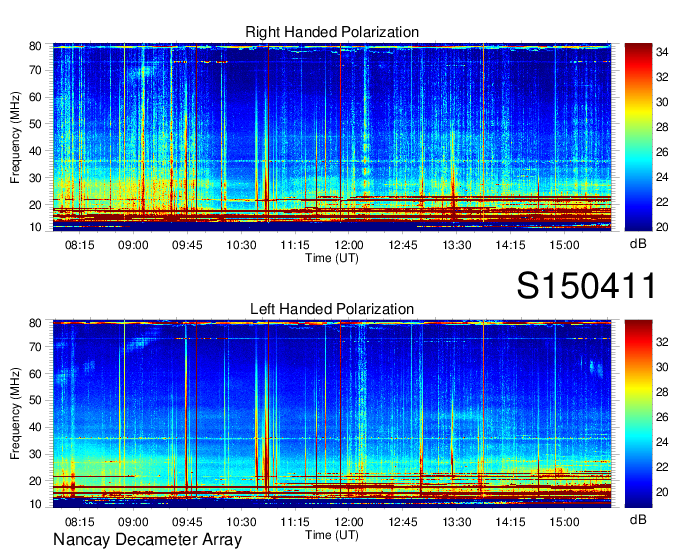Click the 15:00 time tick under Left Handed plot

pos(564,522)
